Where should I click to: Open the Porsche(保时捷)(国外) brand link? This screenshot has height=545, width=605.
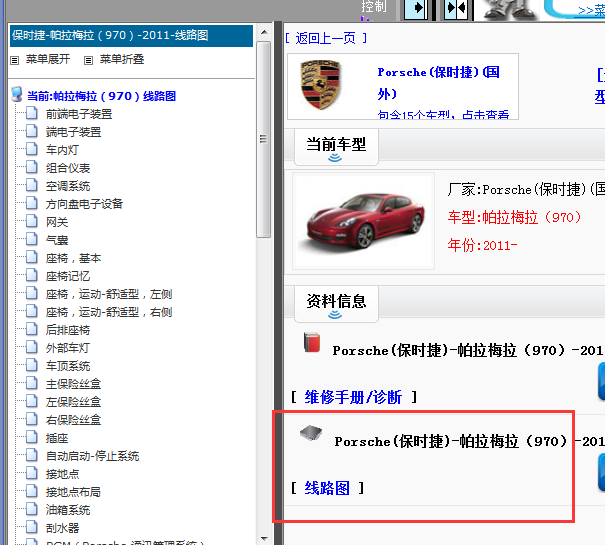coord(438,83)
